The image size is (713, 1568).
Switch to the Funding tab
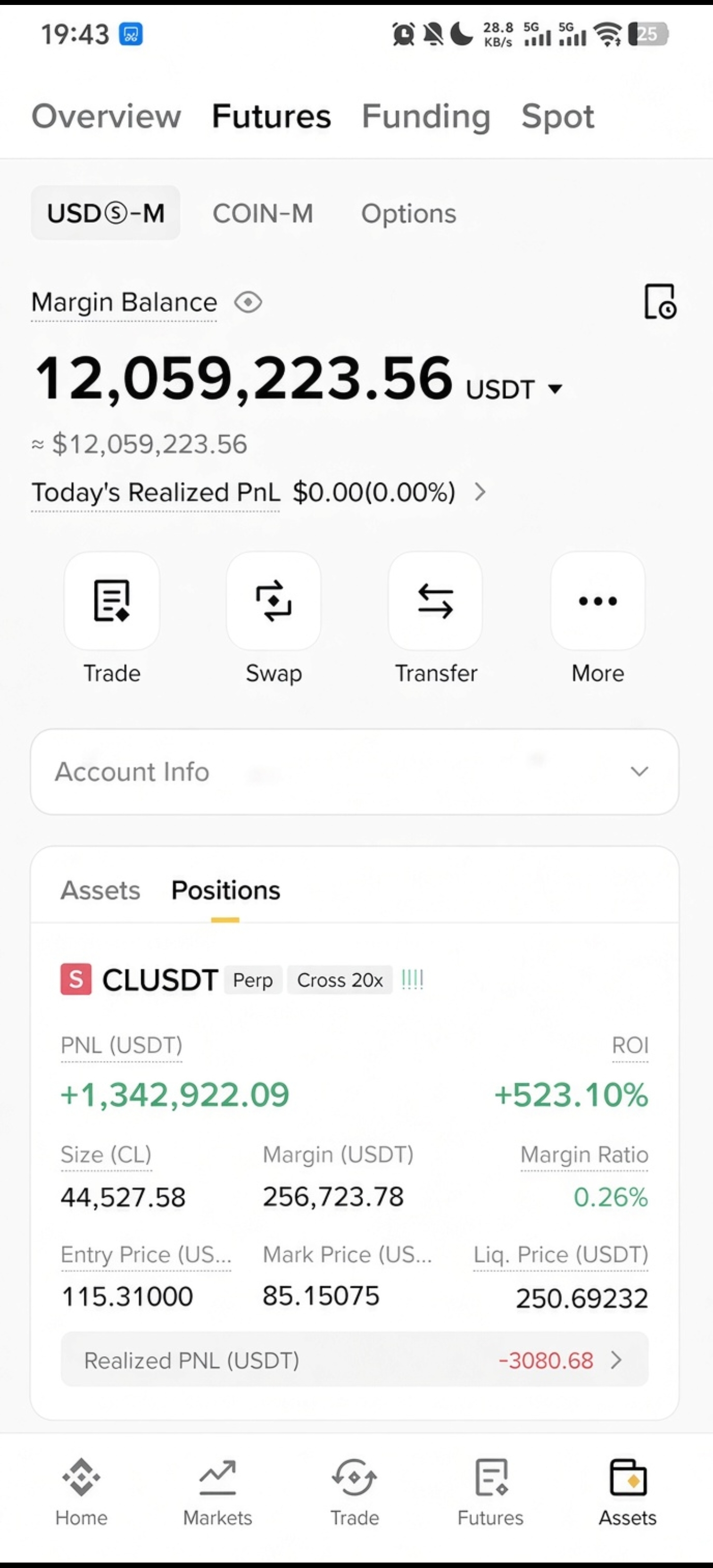[x=426, y=116]
